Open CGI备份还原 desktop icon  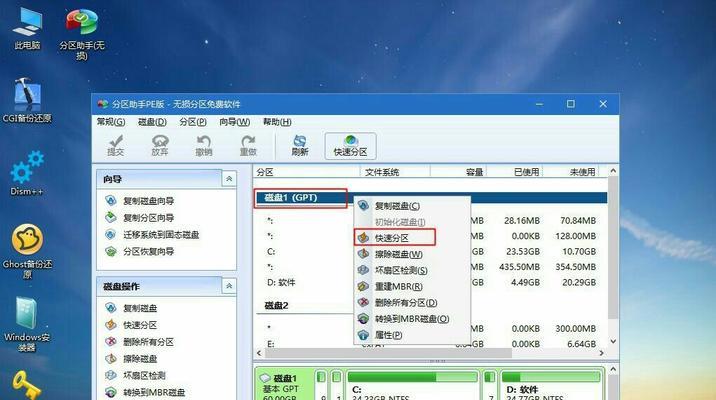[27, 100]
